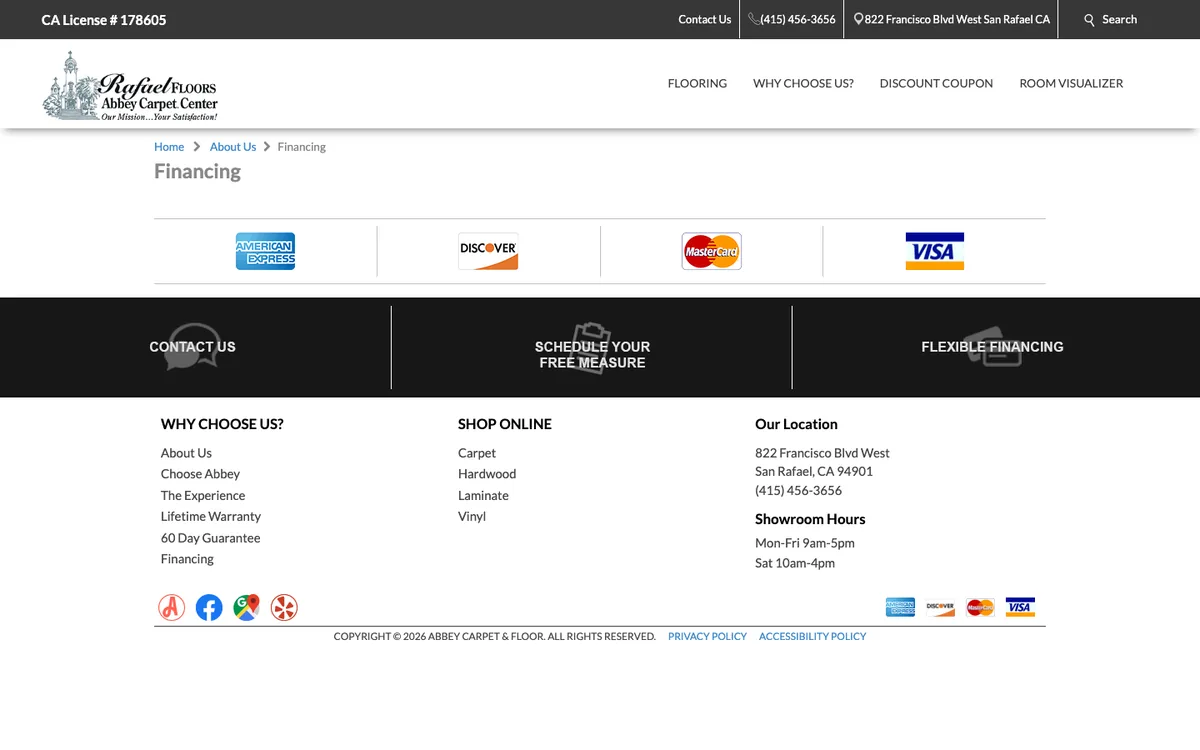Screen dimensions: 1200x750
Task: Click the Financing page heading
Action: pos(197,172)
